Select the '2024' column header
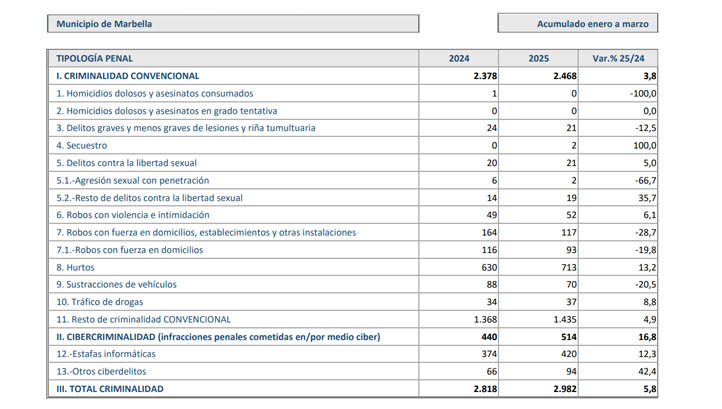This screenshot has height=409, width=722. point(459,58)
